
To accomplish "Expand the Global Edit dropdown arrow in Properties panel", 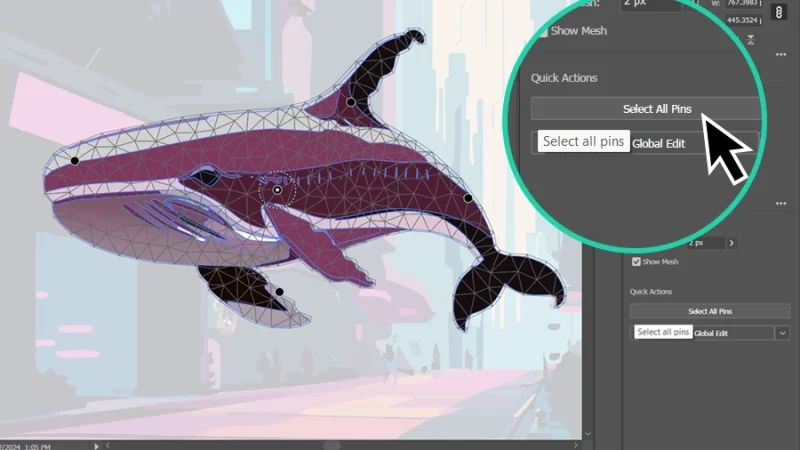I will point(781,332).
